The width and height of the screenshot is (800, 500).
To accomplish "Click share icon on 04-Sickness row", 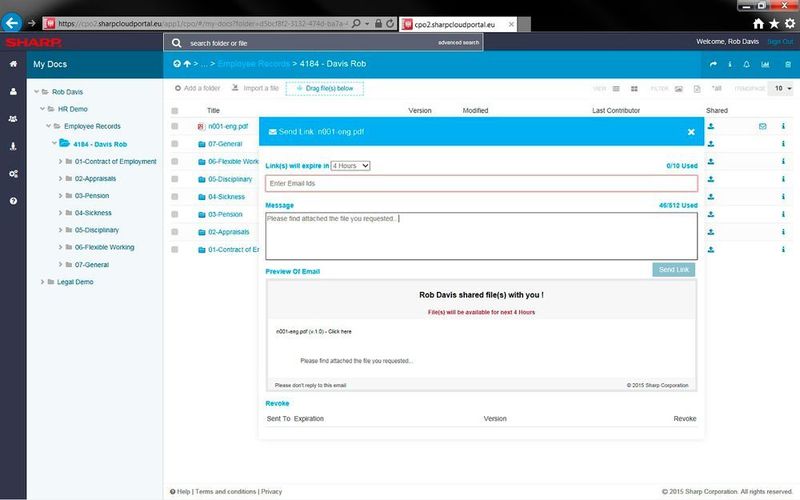I will pos(711,197).
